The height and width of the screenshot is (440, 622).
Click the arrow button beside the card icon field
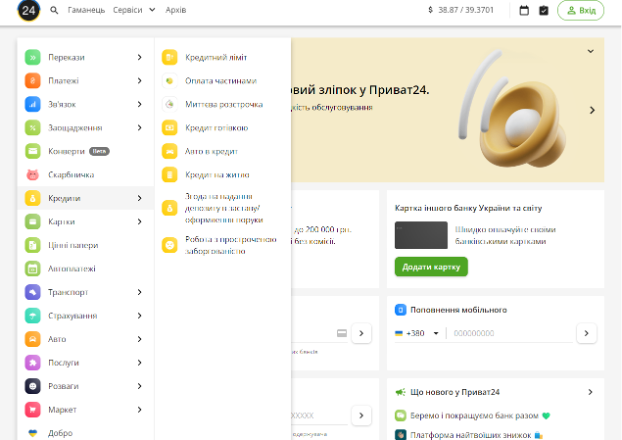tap(361, 333)
